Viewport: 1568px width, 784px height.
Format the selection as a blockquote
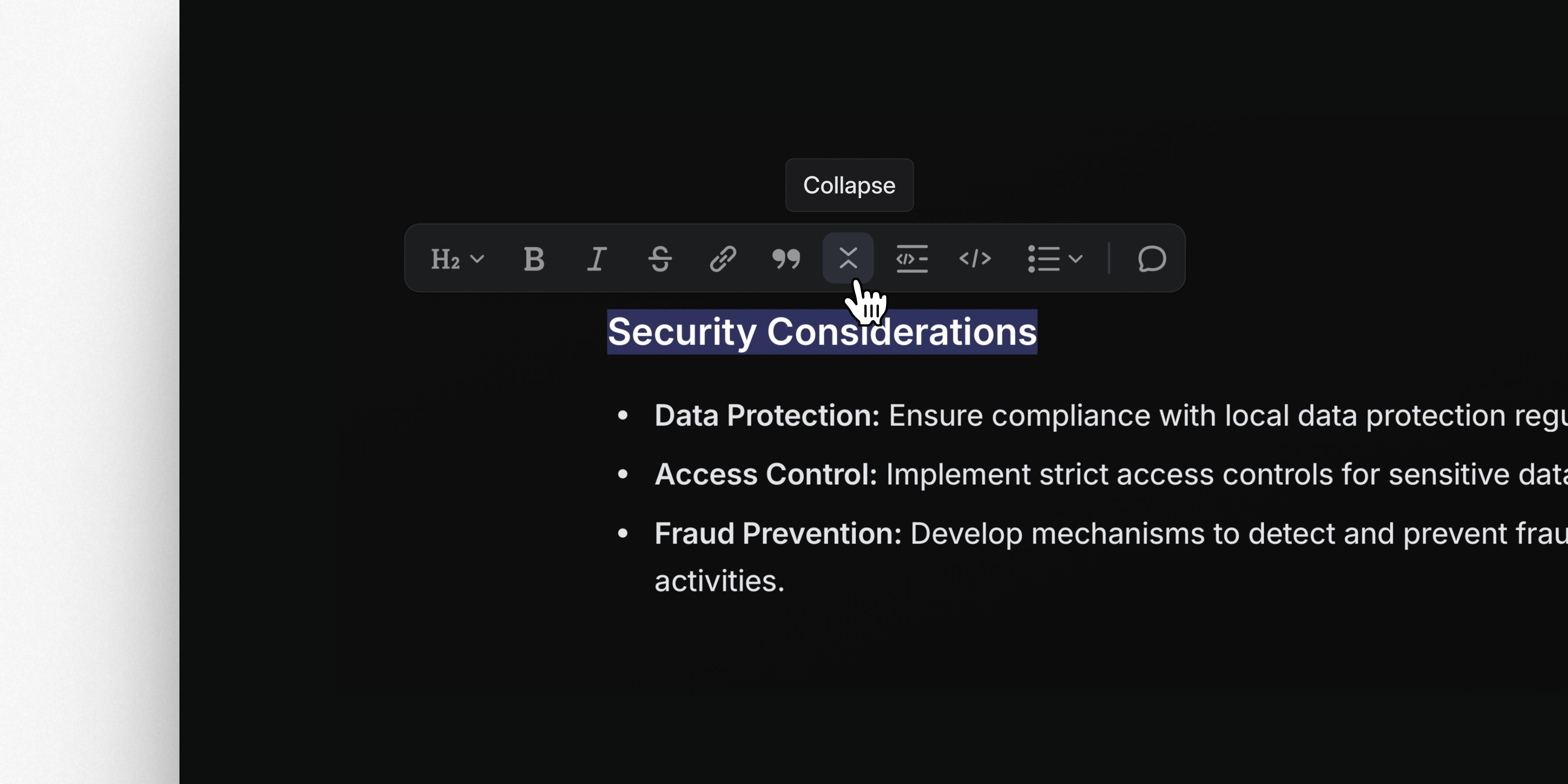click(787, 259)
